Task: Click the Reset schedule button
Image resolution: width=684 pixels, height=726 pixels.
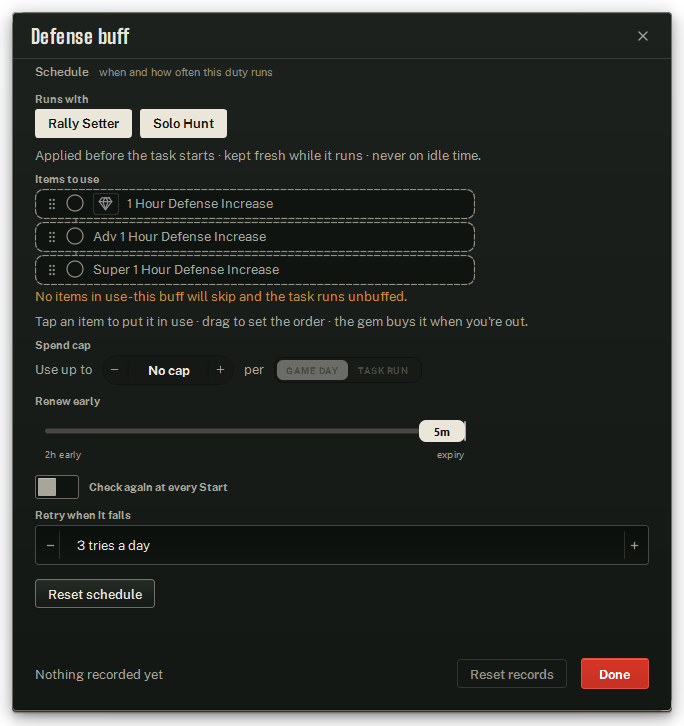Action: click(95, 594)
